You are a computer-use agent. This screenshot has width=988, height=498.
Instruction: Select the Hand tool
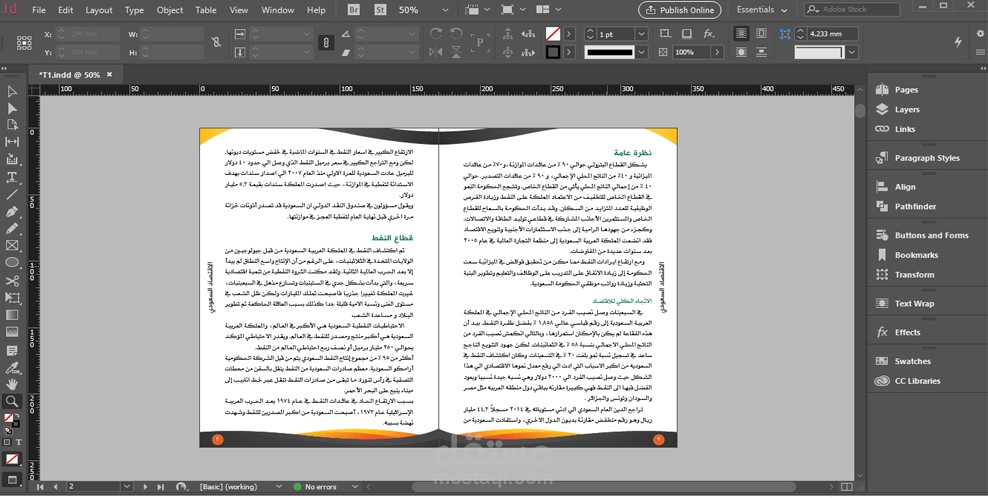point(11,384)
